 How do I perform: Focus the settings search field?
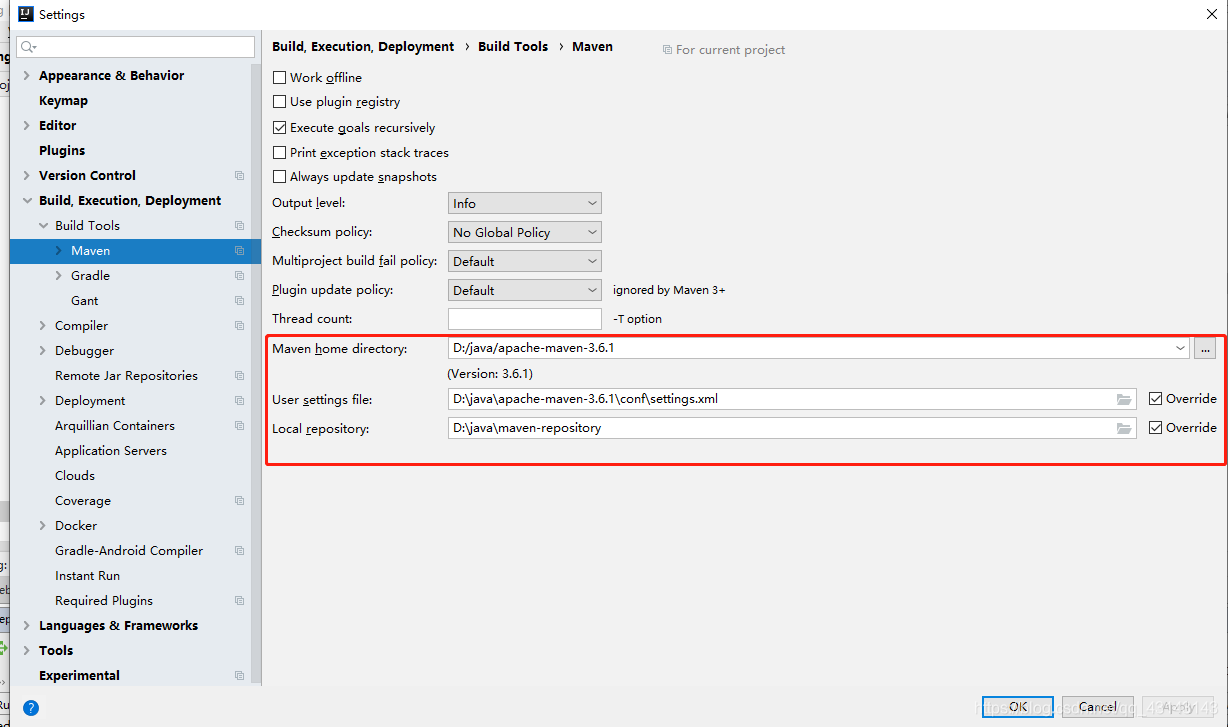[x=136, y=47]
